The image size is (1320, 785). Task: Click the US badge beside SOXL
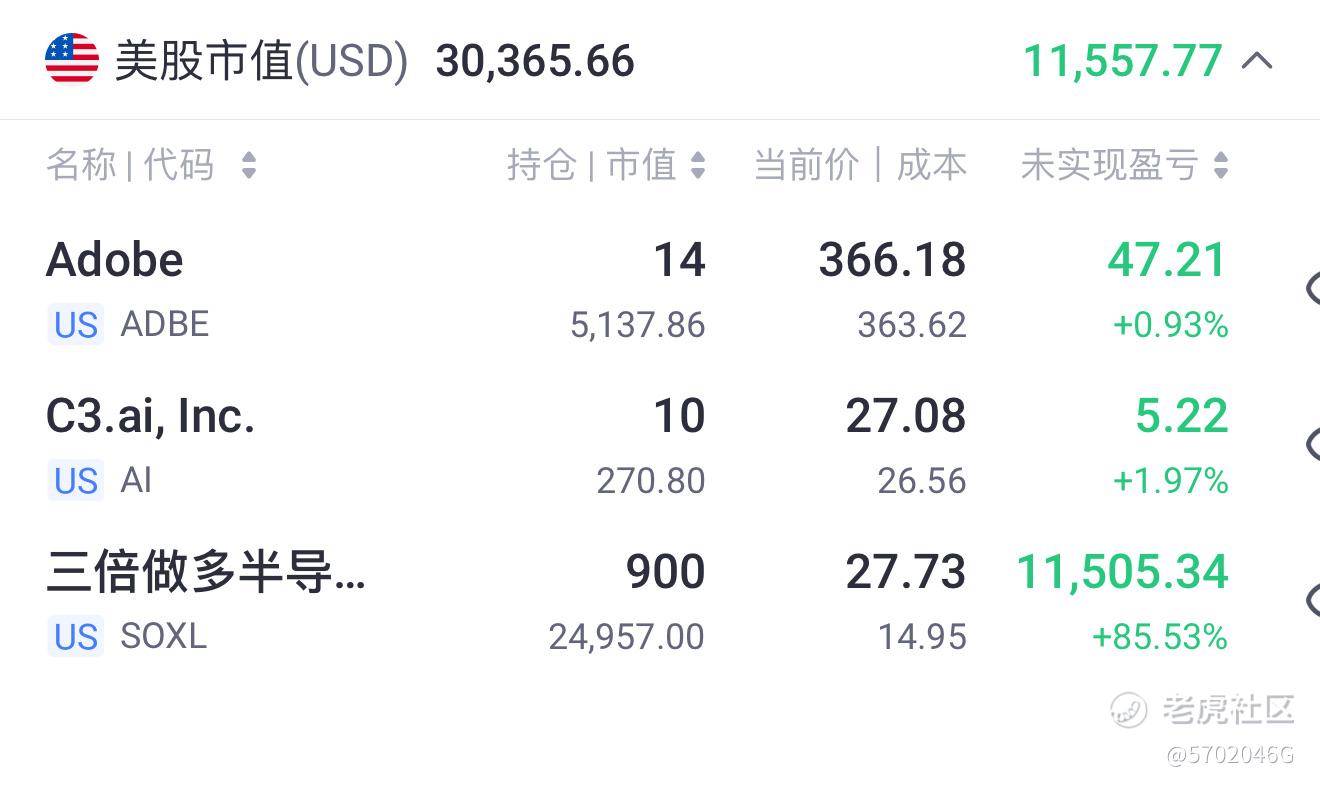click(76, 637)
